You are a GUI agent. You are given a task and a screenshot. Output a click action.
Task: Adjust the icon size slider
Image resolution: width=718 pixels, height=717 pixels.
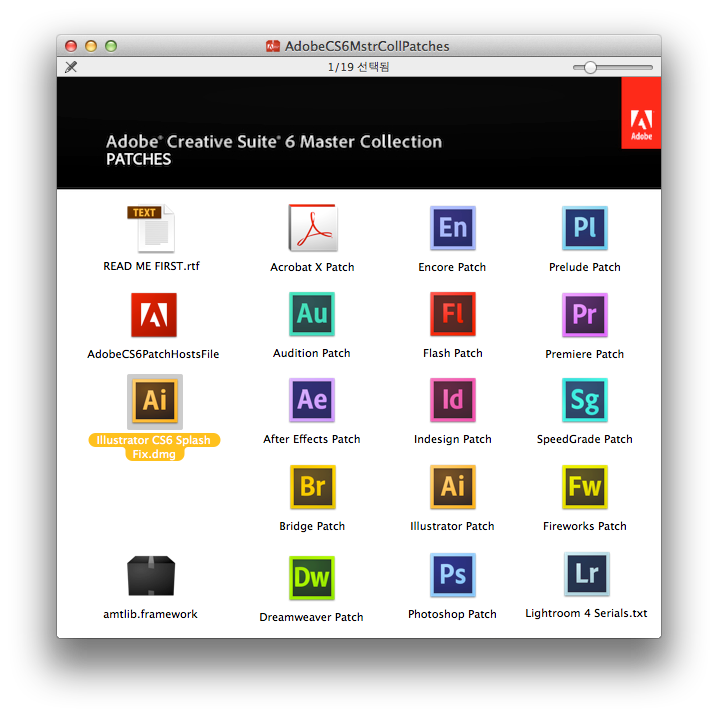pos(613,67)
